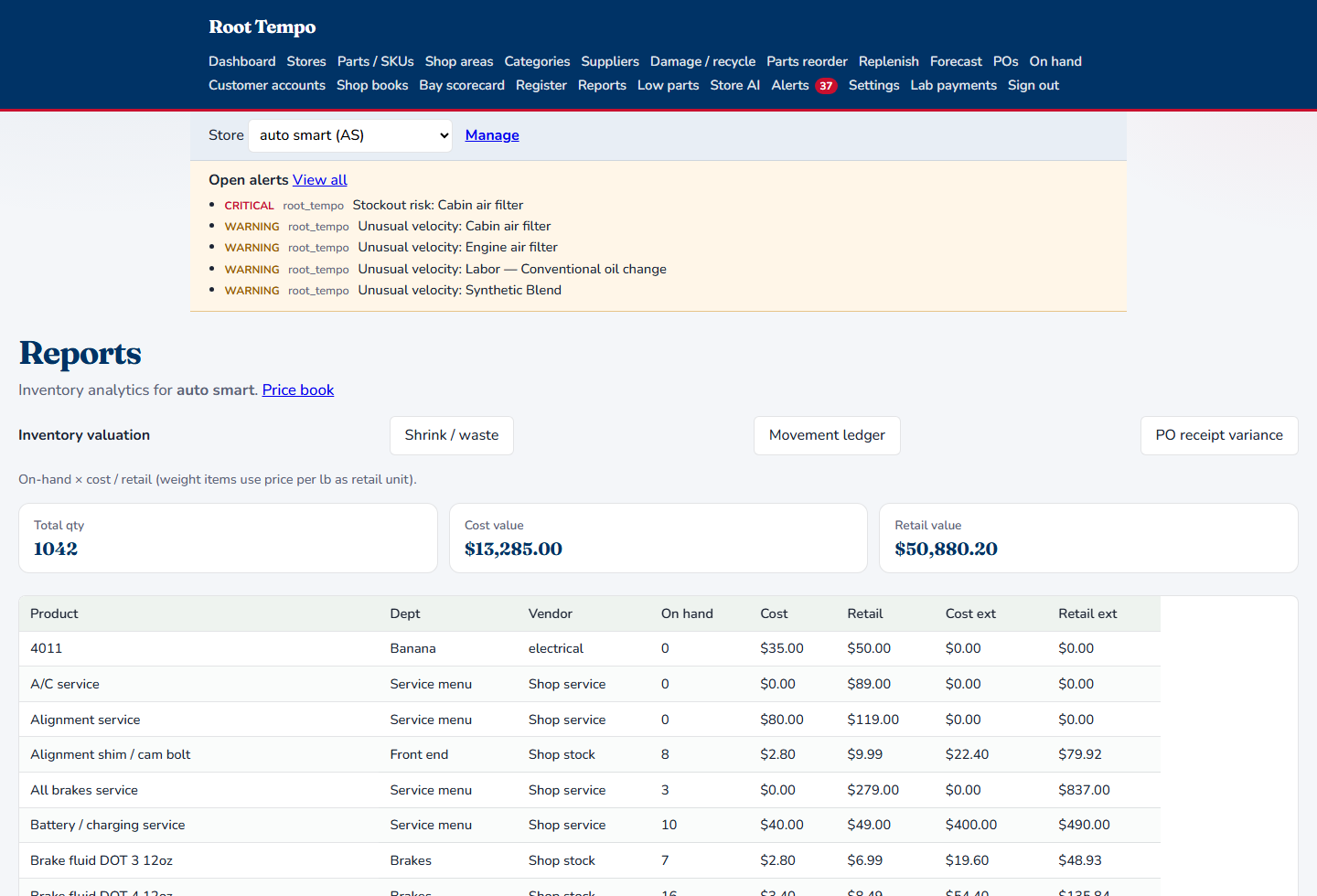Click Sign out
1317x896 pixels.
click(x=1033, y=85)
